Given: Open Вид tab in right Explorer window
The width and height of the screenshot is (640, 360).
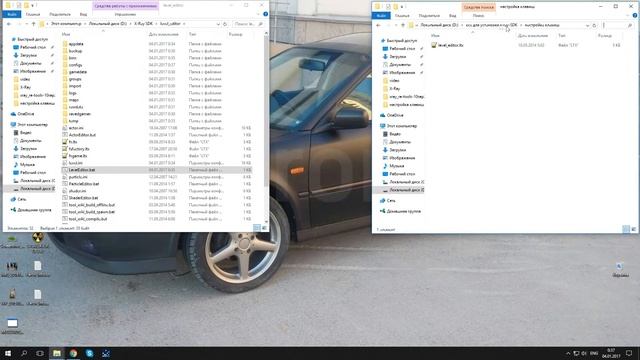Looking at the screenshot, I should coord(453,16).
